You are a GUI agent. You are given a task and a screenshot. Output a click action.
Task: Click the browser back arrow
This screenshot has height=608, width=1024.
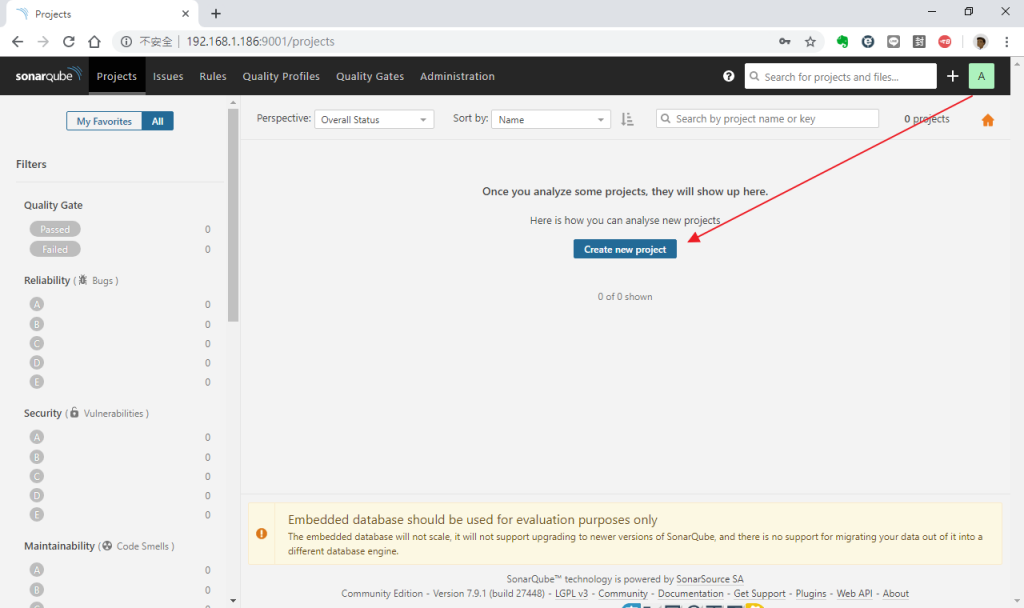pyautogui.click(x=18, y=42)
